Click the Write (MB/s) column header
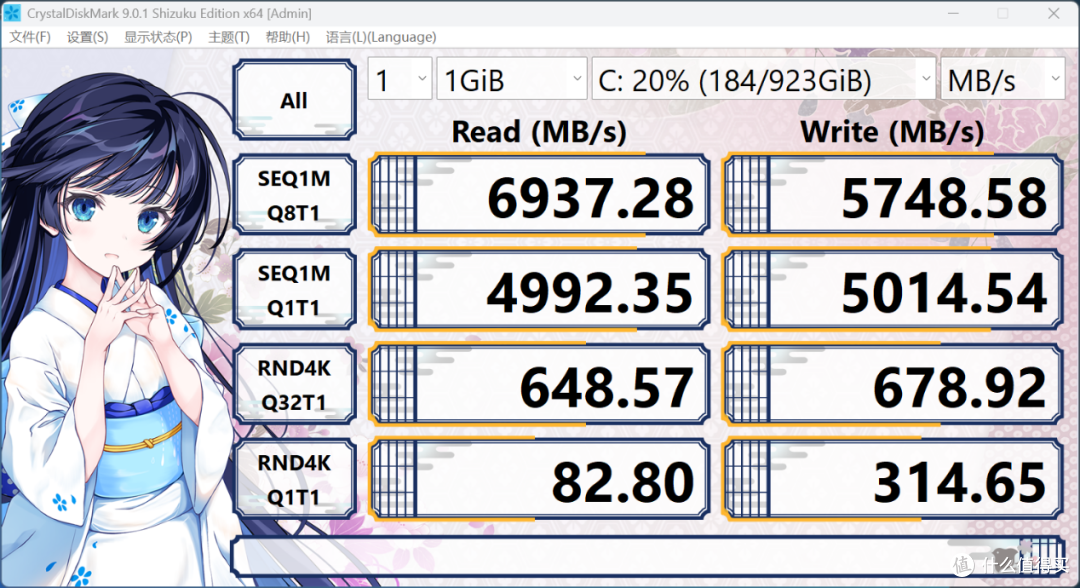Screen dimensions: 1080x588 [x=893, y=132]
